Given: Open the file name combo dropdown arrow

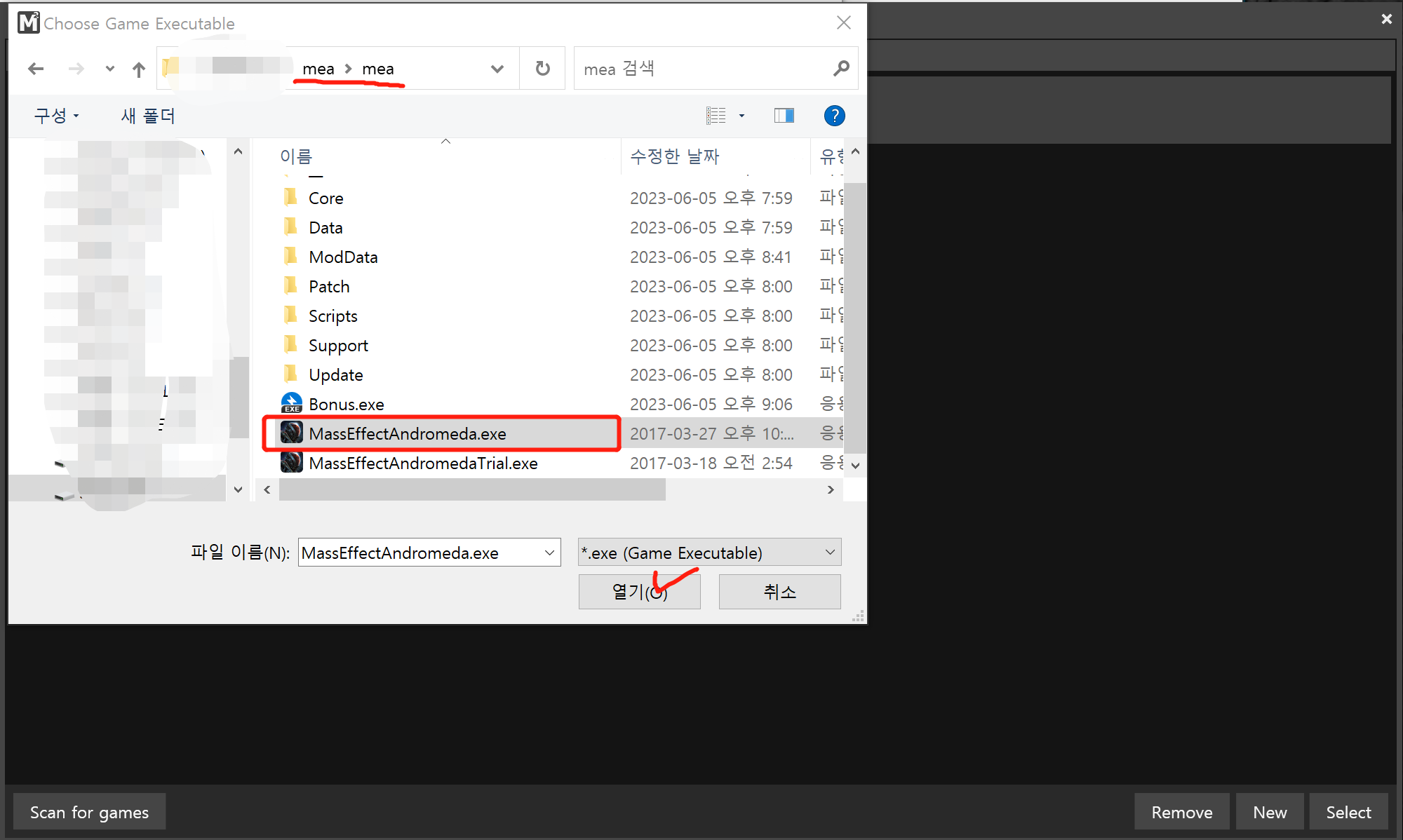Looking at the screenshot, I should 550,553.
